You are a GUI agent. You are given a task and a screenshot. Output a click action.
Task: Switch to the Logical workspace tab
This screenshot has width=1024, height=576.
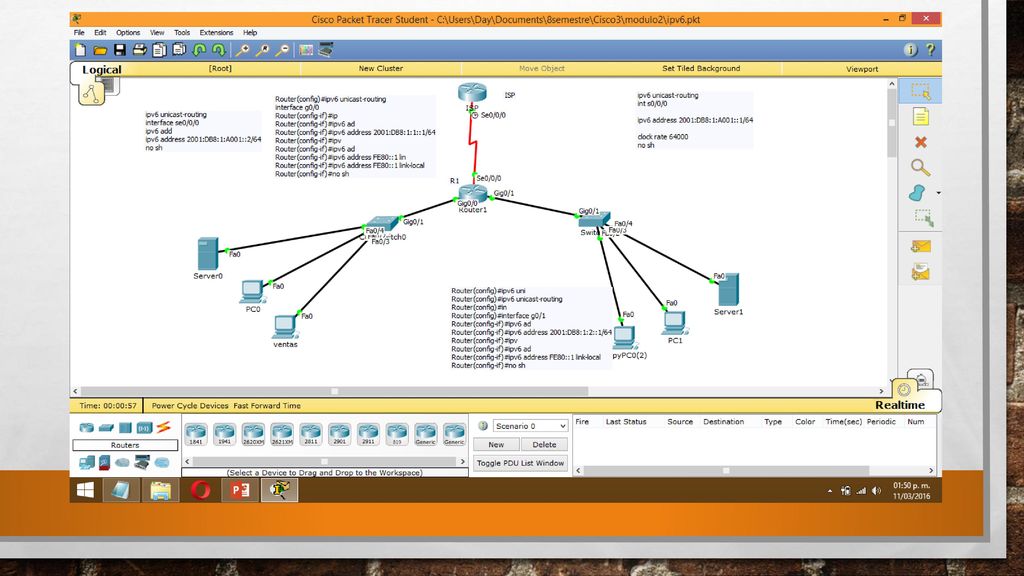(102, 70)
